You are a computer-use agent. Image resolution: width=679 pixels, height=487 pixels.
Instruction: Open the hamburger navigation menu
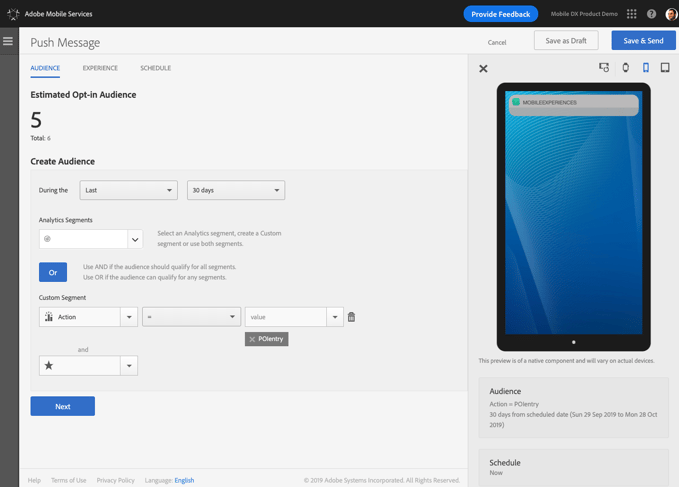[8, 41]
